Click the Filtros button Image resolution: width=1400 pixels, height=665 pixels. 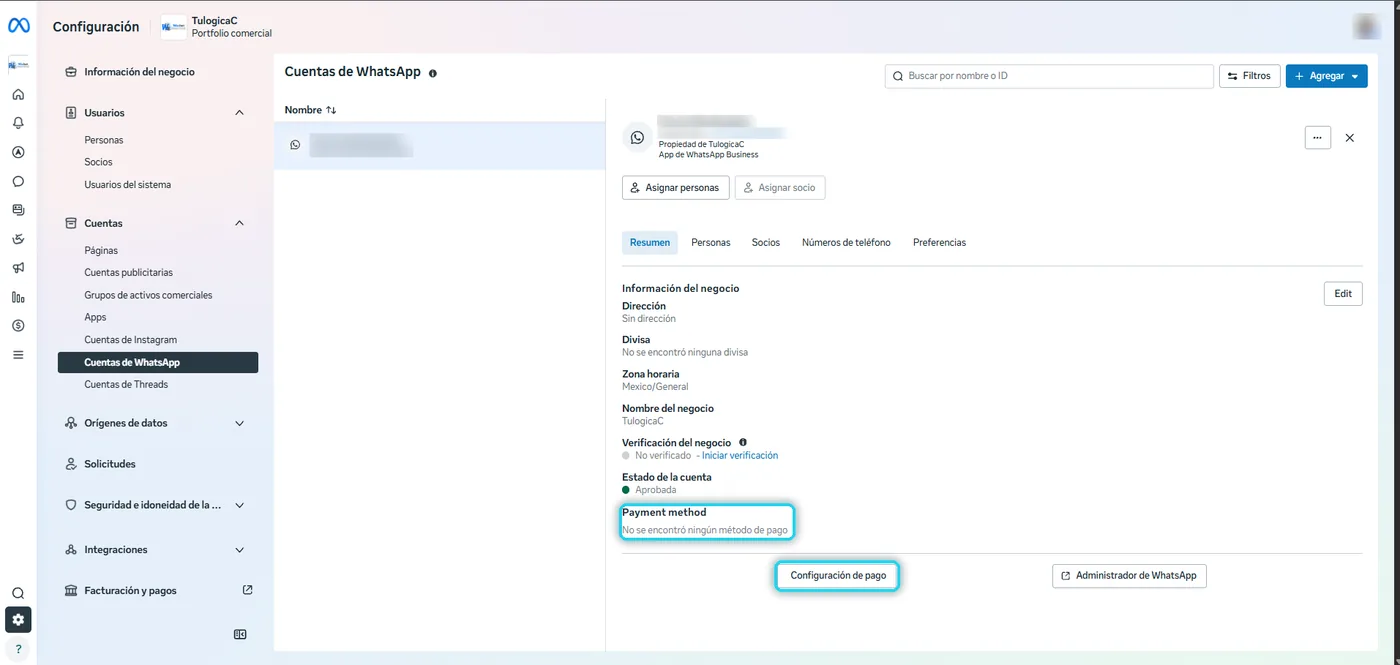click(1249, 76)
